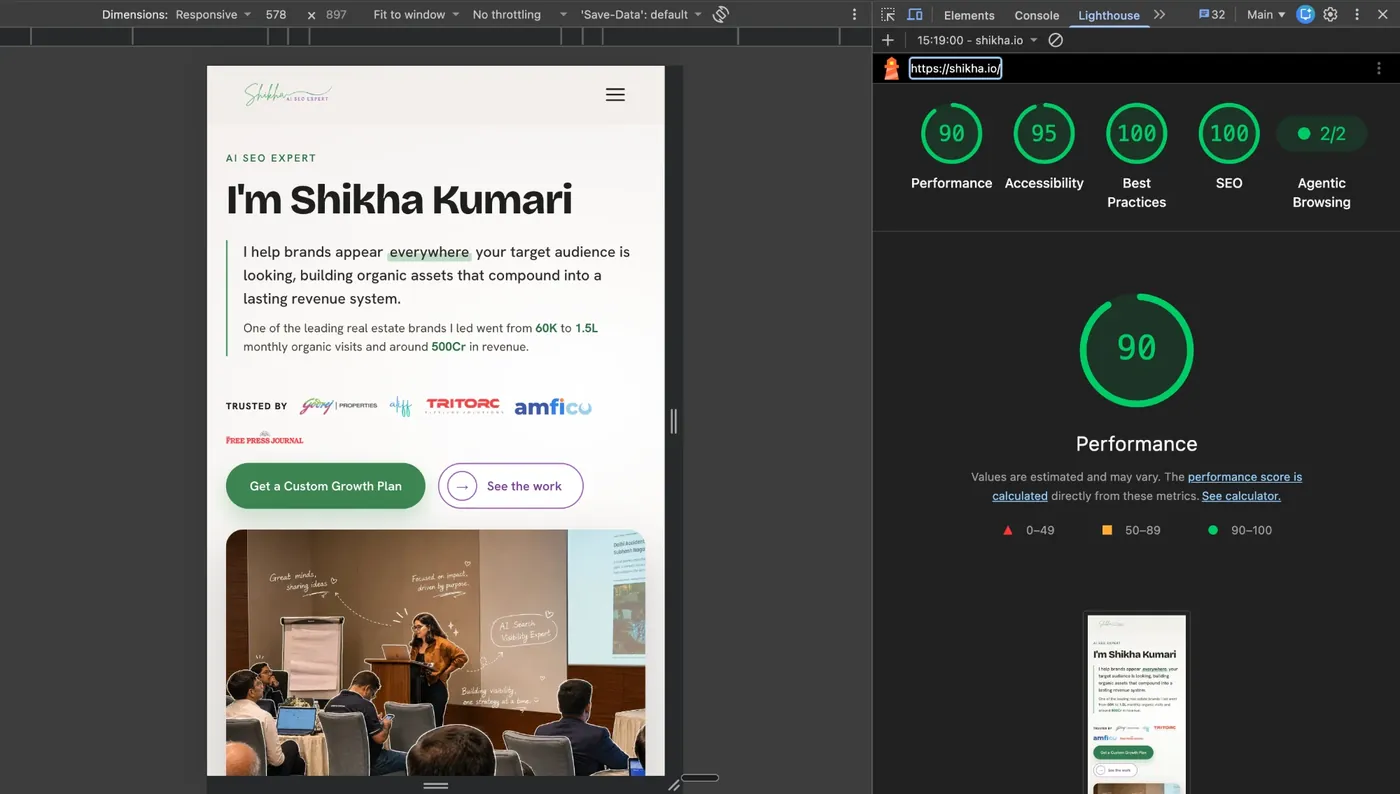Open the 32 issues counter
1400x794 pixels.
pos(1212,15)
